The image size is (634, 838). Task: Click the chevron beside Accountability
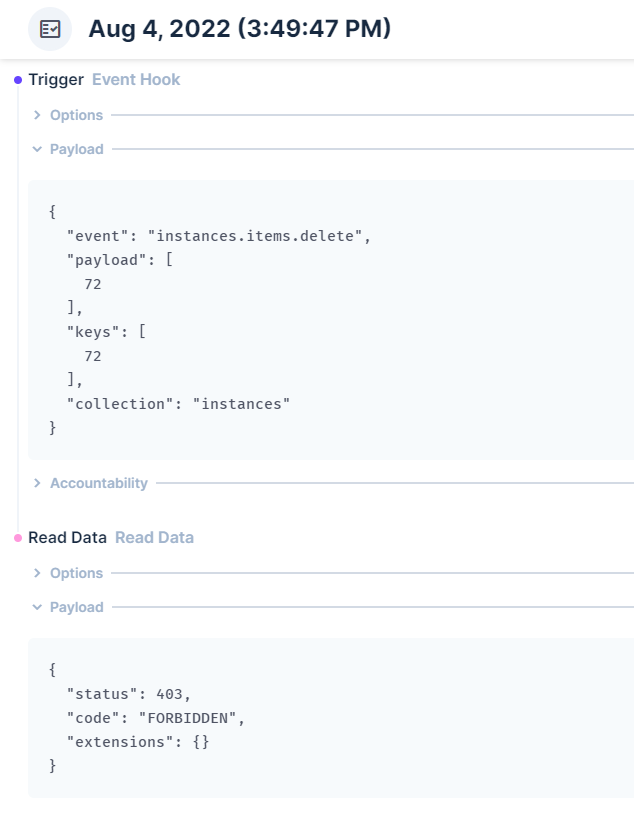tap(37, 483)
